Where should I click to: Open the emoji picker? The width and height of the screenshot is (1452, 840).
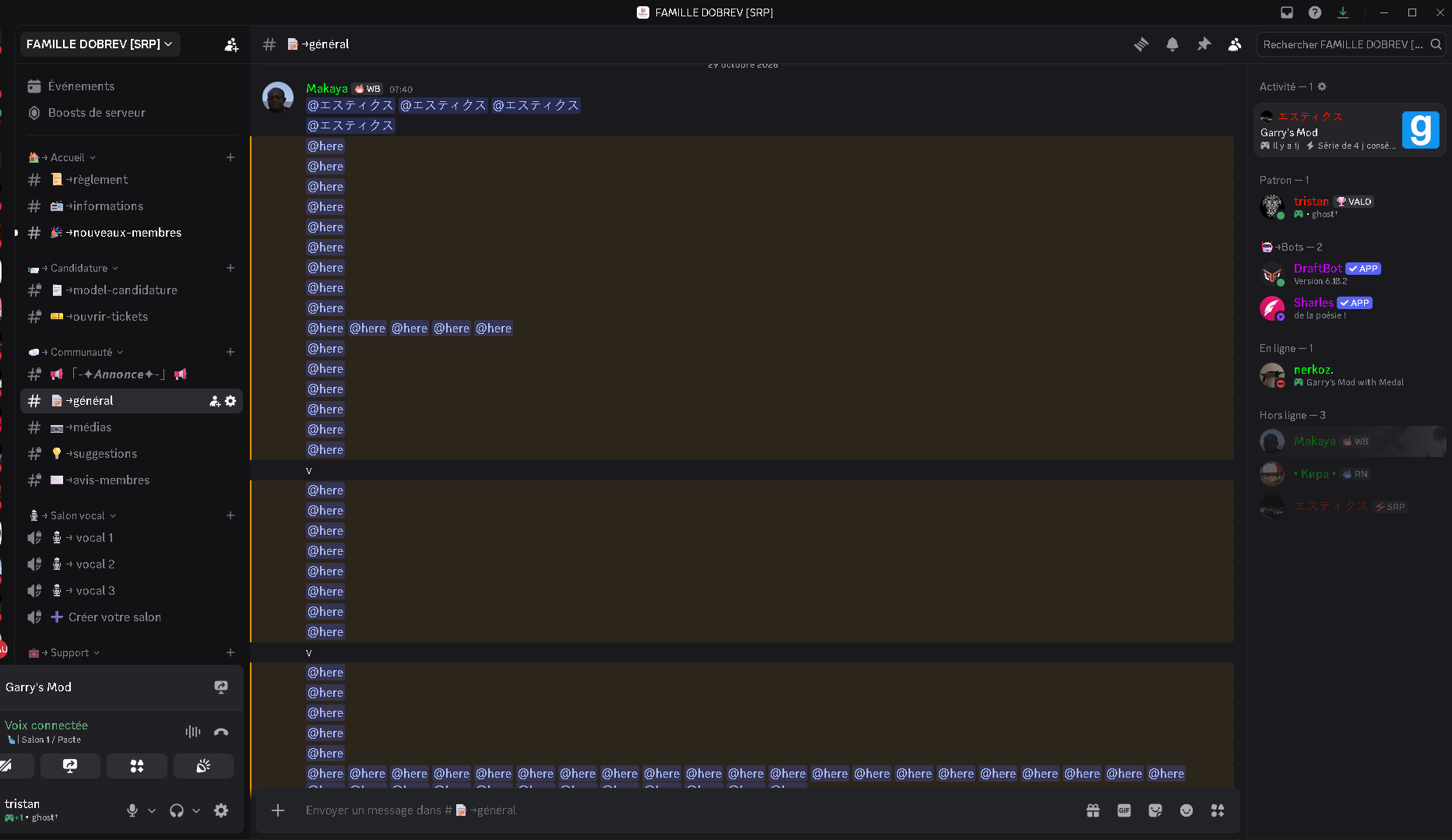click(x=1187, y=810)
